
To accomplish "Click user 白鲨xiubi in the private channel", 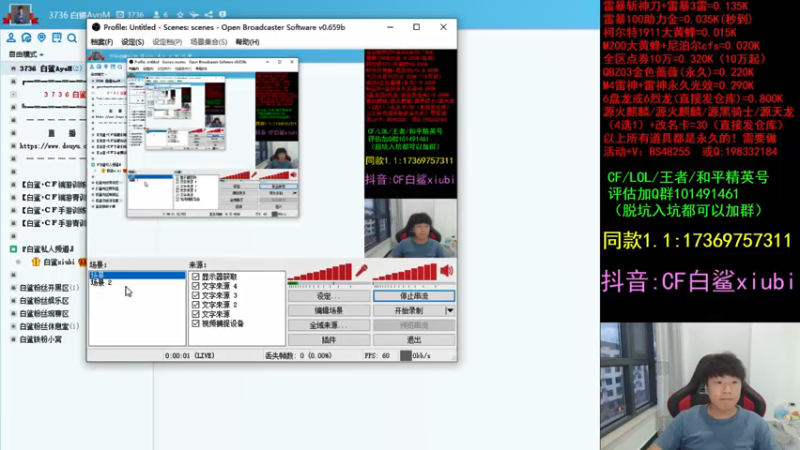I will [59, 262].
